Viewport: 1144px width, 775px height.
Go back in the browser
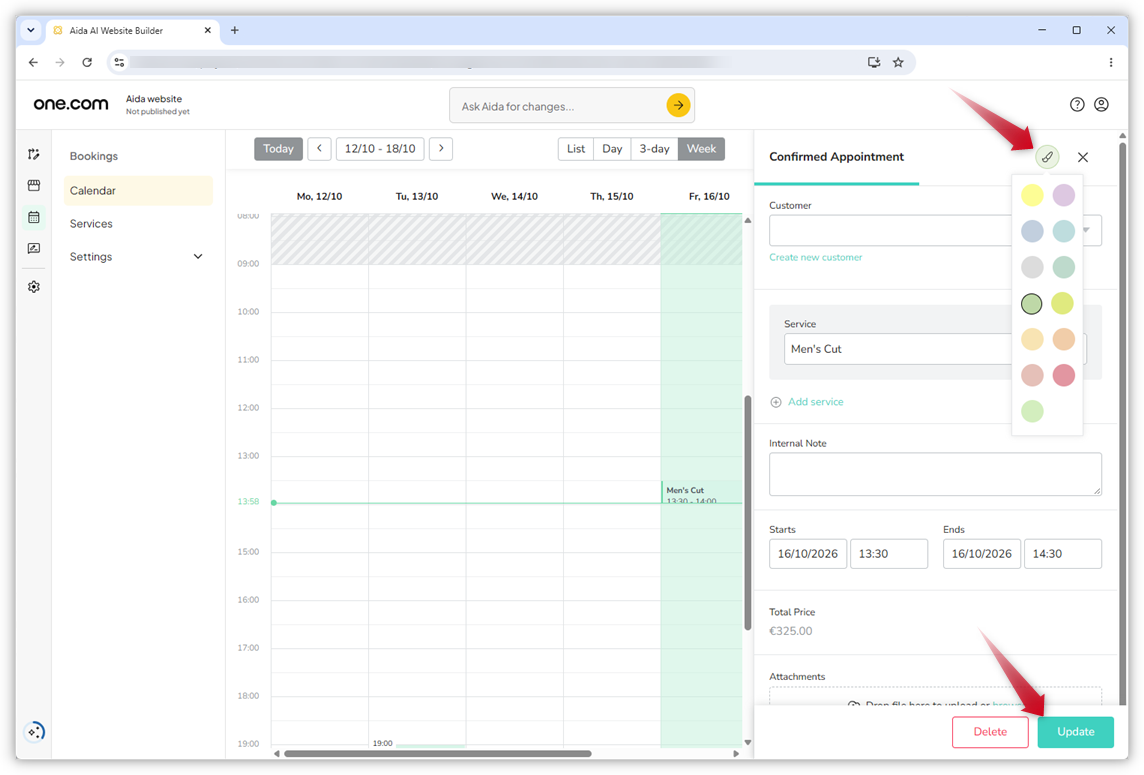click(x=34, y=63)
